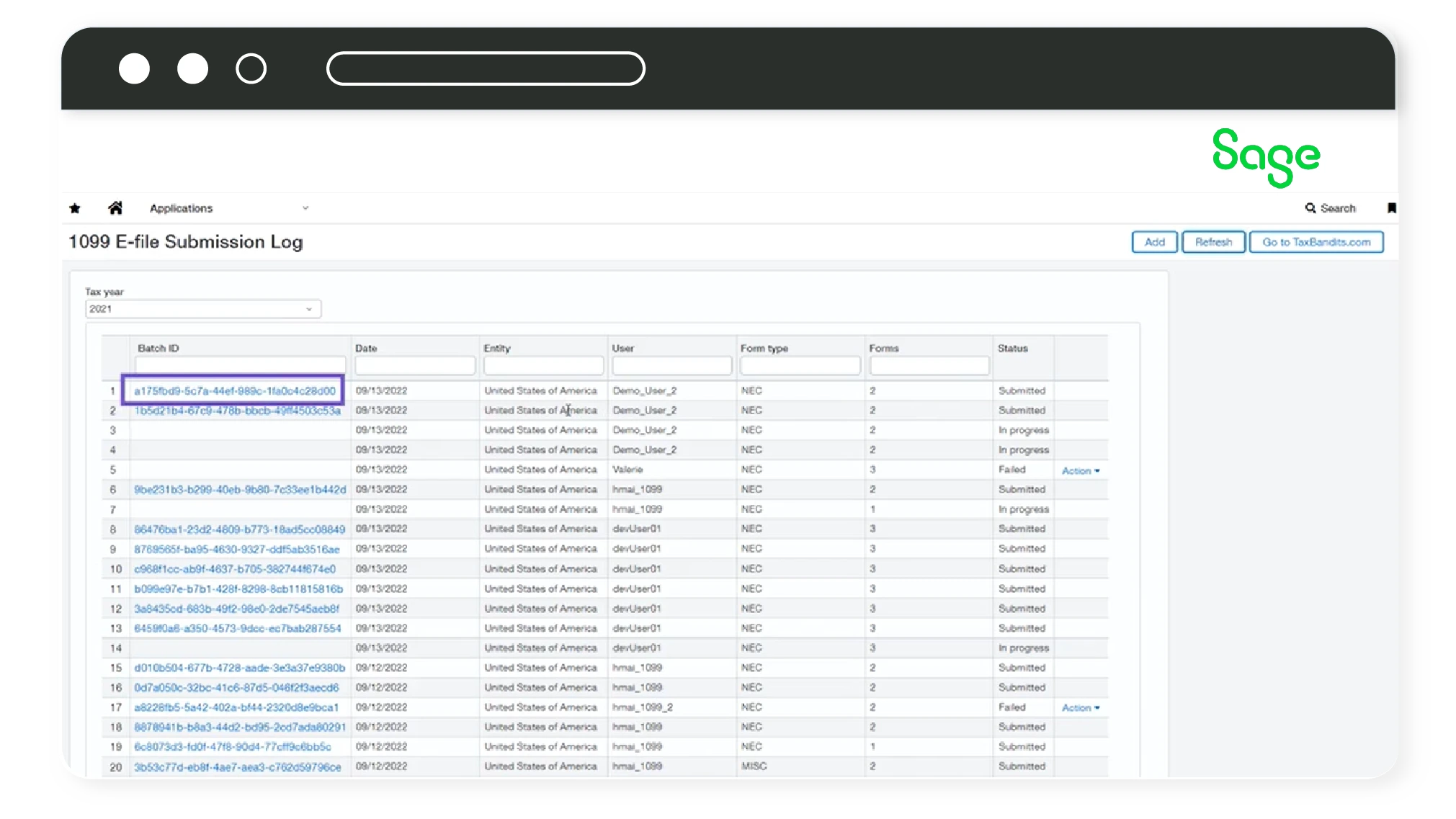Open batch 8878941b-b8a3-44d2 link
1456x819 pixels.
pos(240,727)
